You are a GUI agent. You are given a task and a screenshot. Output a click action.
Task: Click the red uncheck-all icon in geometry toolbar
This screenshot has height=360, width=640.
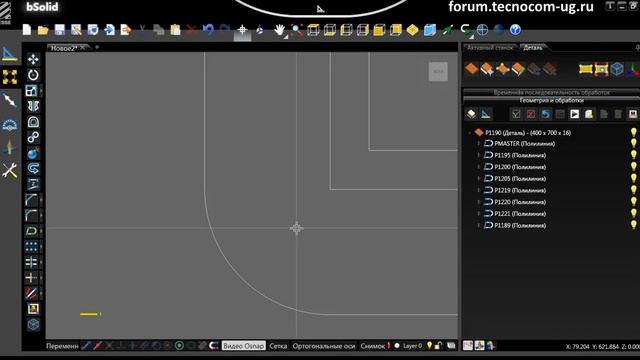(531, 114)
